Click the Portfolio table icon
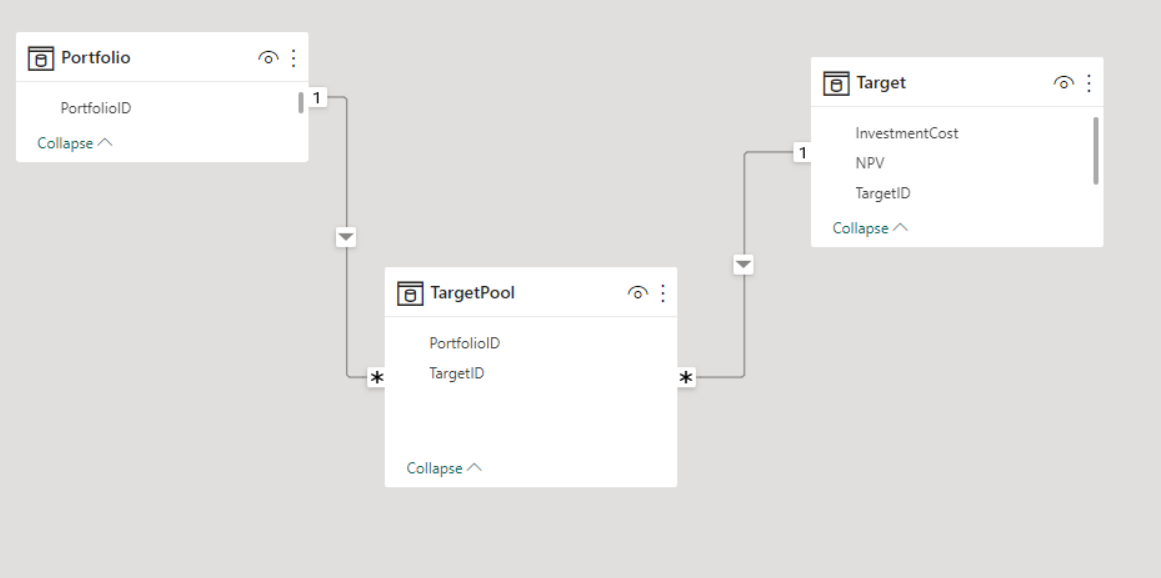Viewport: 1161px width, 578px height. (41, 58)
